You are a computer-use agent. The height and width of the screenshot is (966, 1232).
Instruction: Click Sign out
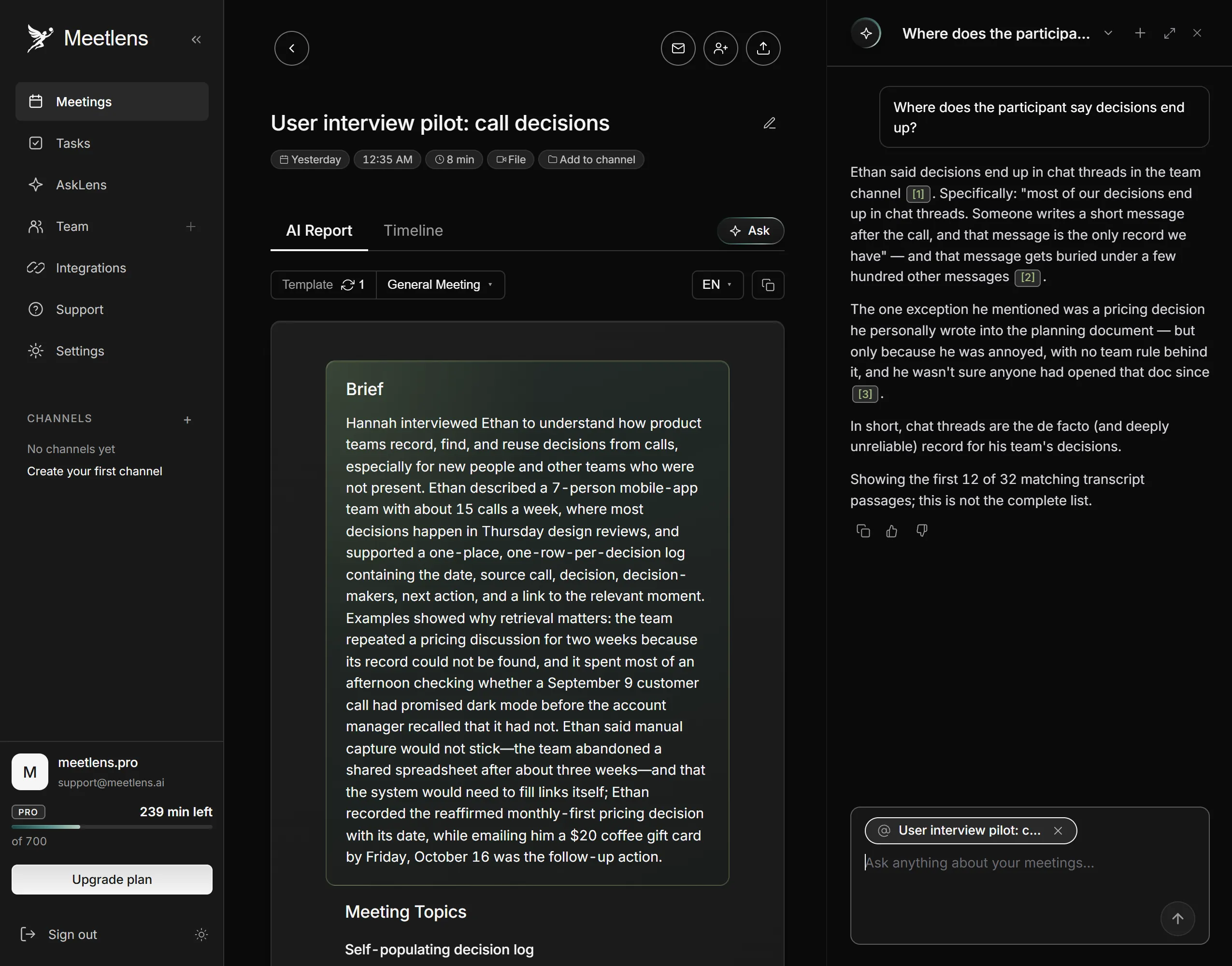(x=59, y=934)
